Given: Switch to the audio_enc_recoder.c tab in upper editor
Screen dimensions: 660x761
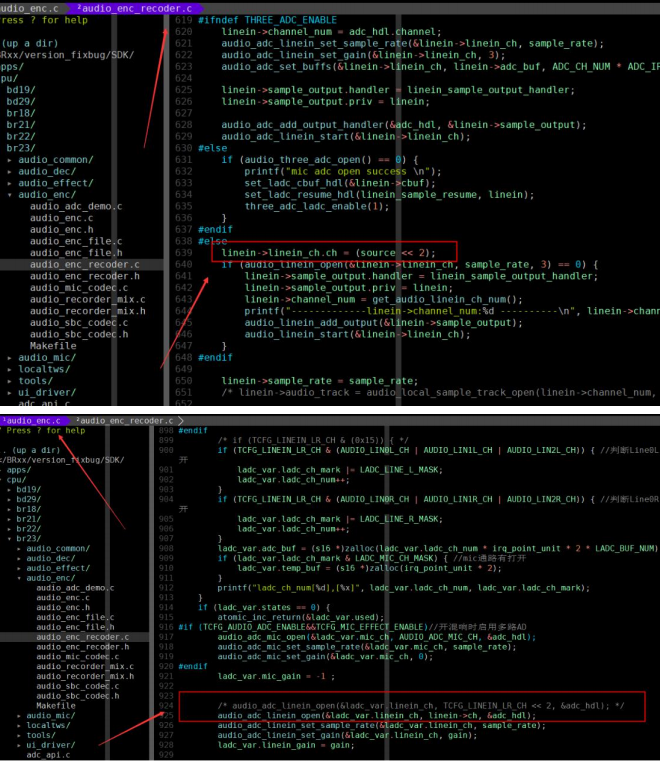Looking at the screenshot, I should click(x=134, y=8).
